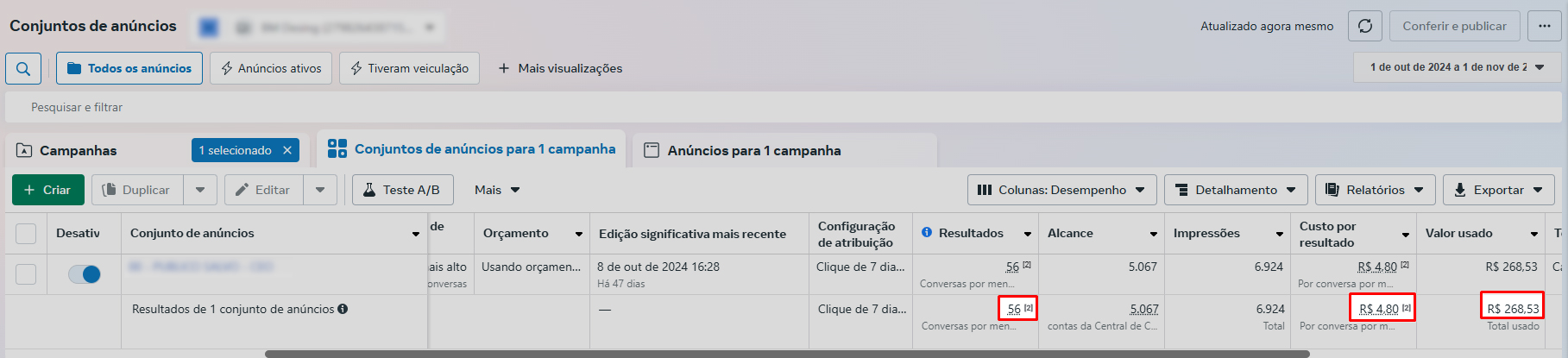Open the Detalhamento dropdown
This screenshot has height=358, width=1568.
(x=1235, y=190)
